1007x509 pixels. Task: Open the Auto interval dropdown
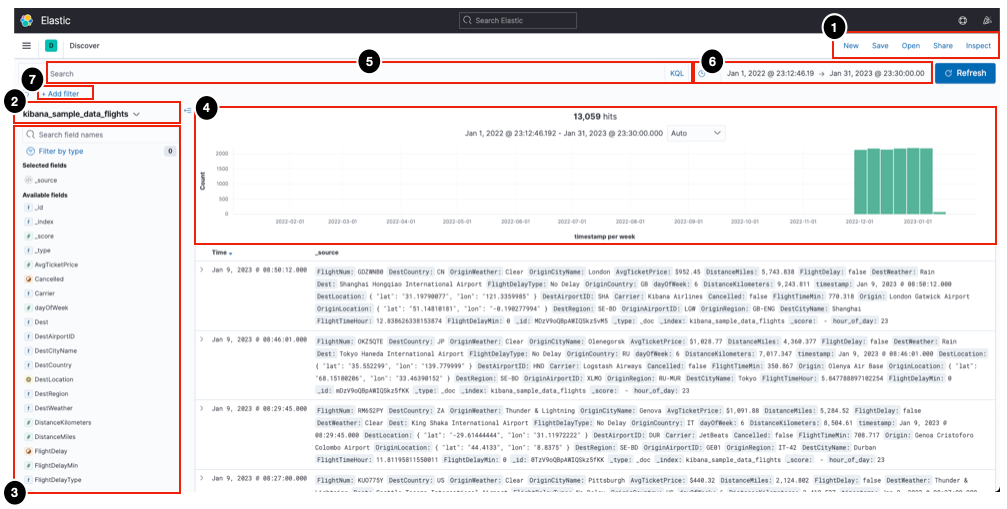(x=696, y=133)
